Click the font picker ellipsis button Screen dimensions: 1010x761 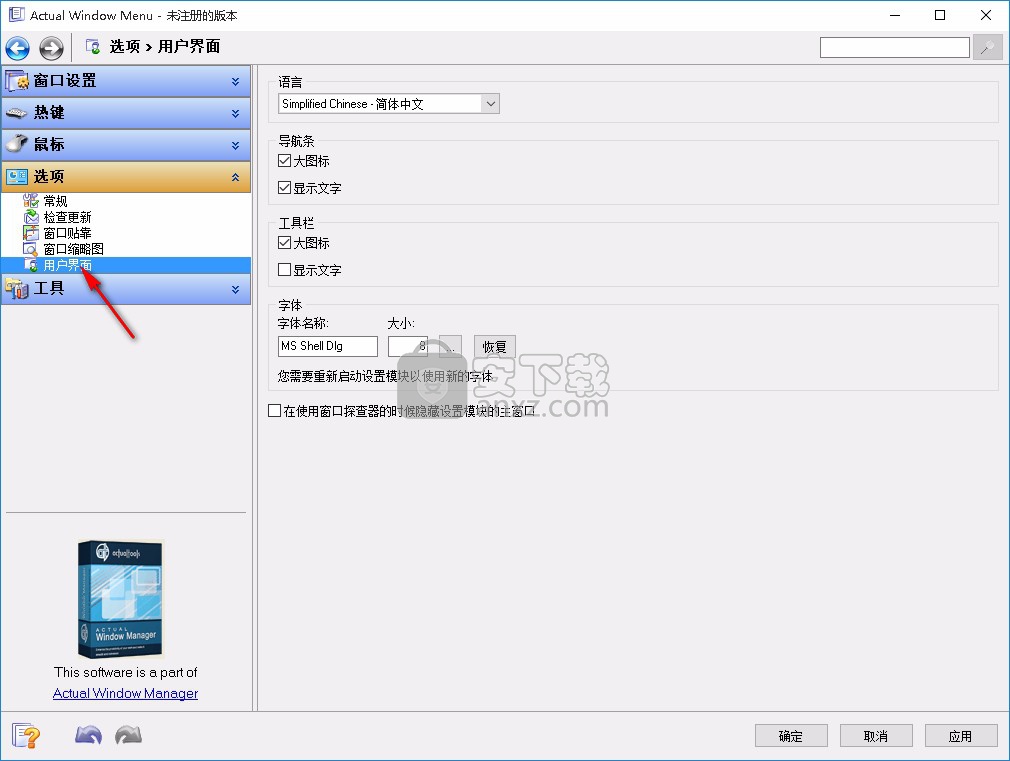pyautogui.click(x=450, y=347)
